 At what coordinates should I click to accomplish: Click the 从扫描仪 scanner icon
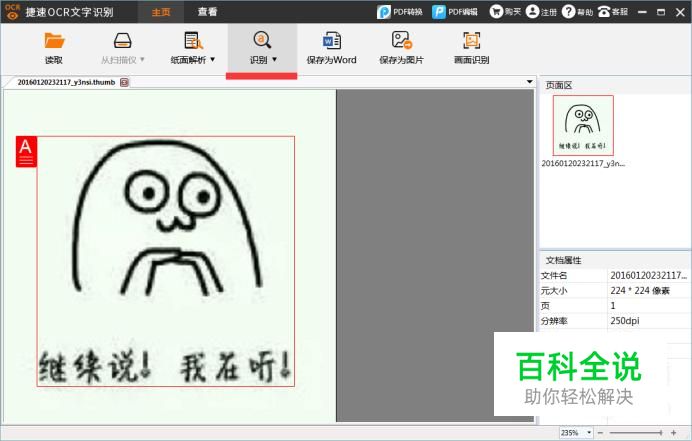122,41
